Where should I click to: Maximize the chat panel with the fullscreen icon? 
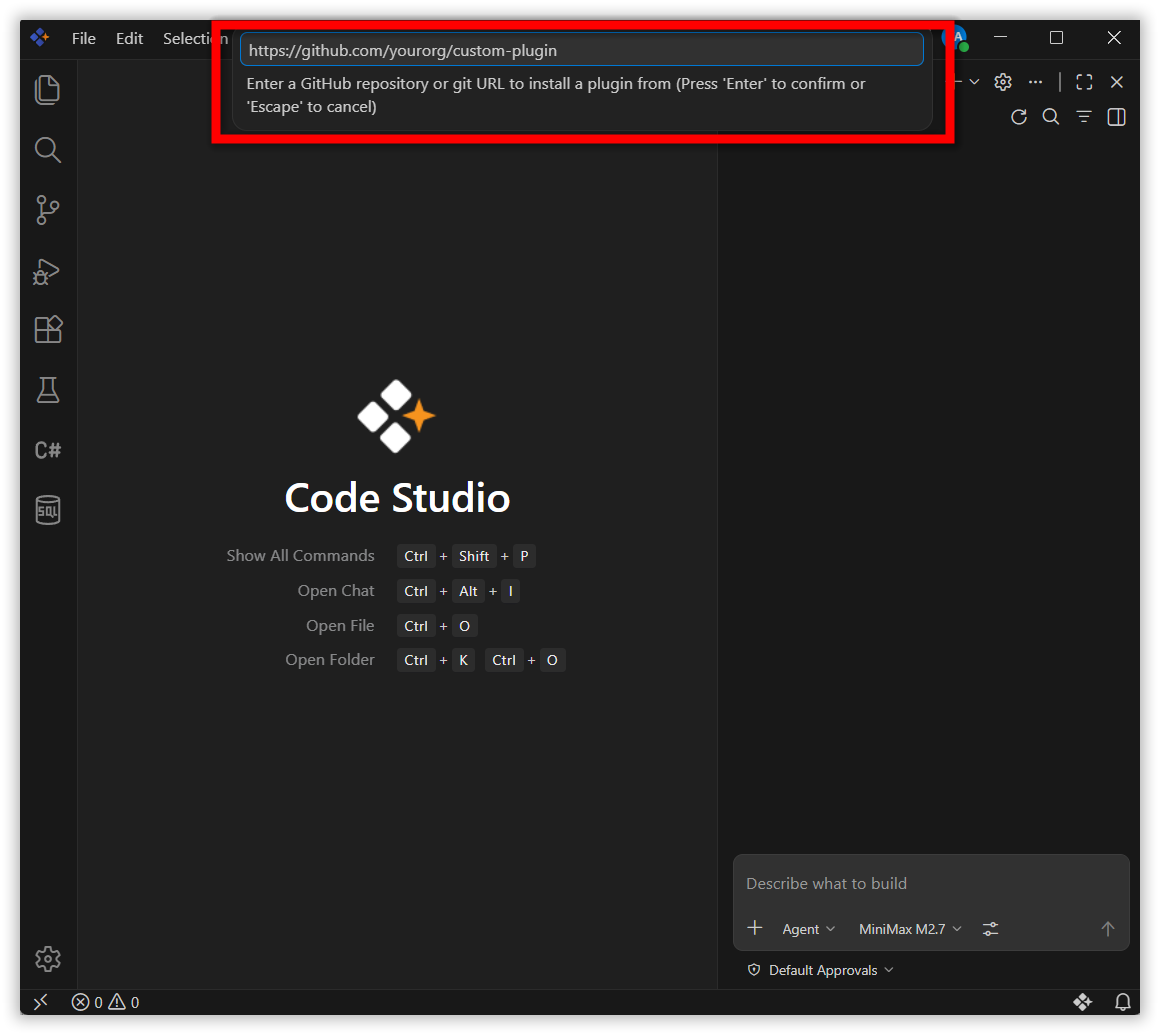[1084, 82]
